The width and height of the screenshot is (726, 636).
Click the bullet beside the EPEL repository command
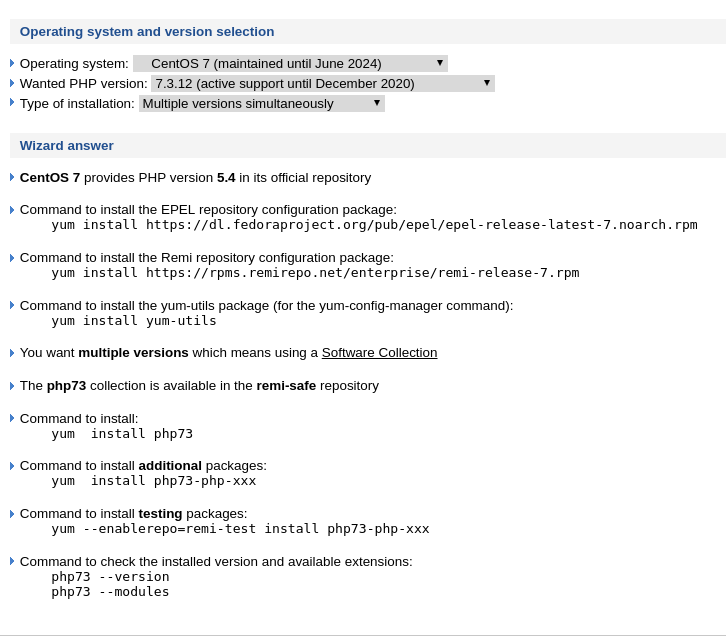12,210
